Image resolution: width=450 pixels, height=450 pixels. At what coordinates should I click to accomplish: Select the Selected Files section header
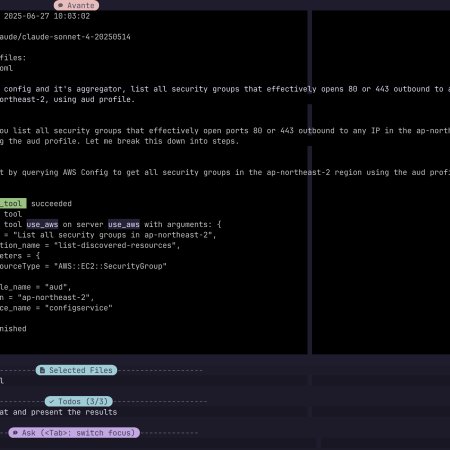76,370
